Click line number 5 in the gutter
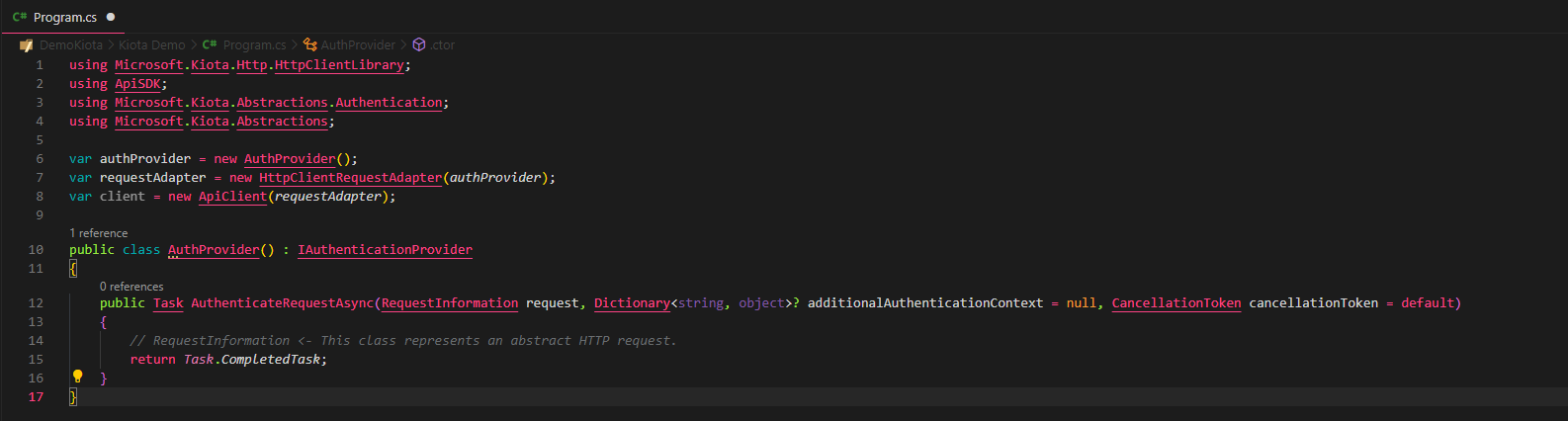Image resolution: width=1568 pixels, height=421 pixels. 40,139
